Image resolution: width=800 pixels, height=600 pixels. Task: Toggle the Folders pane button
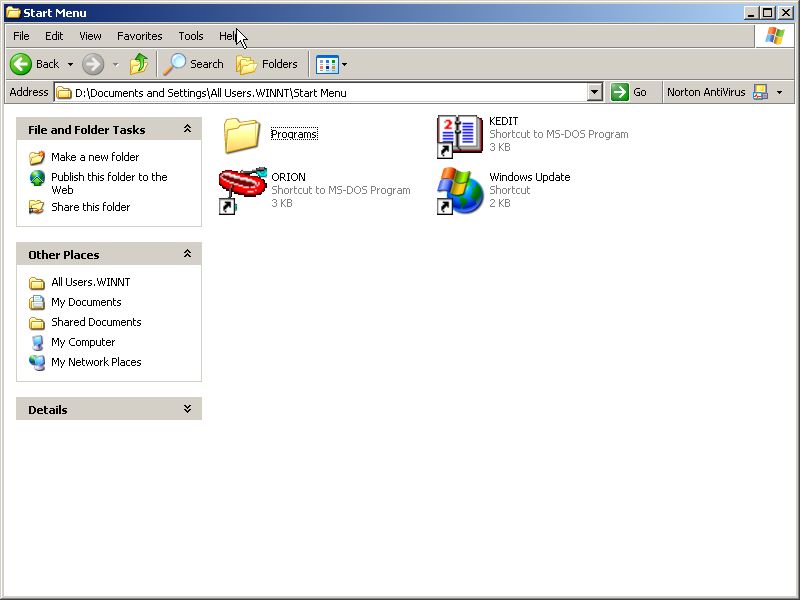267,64
